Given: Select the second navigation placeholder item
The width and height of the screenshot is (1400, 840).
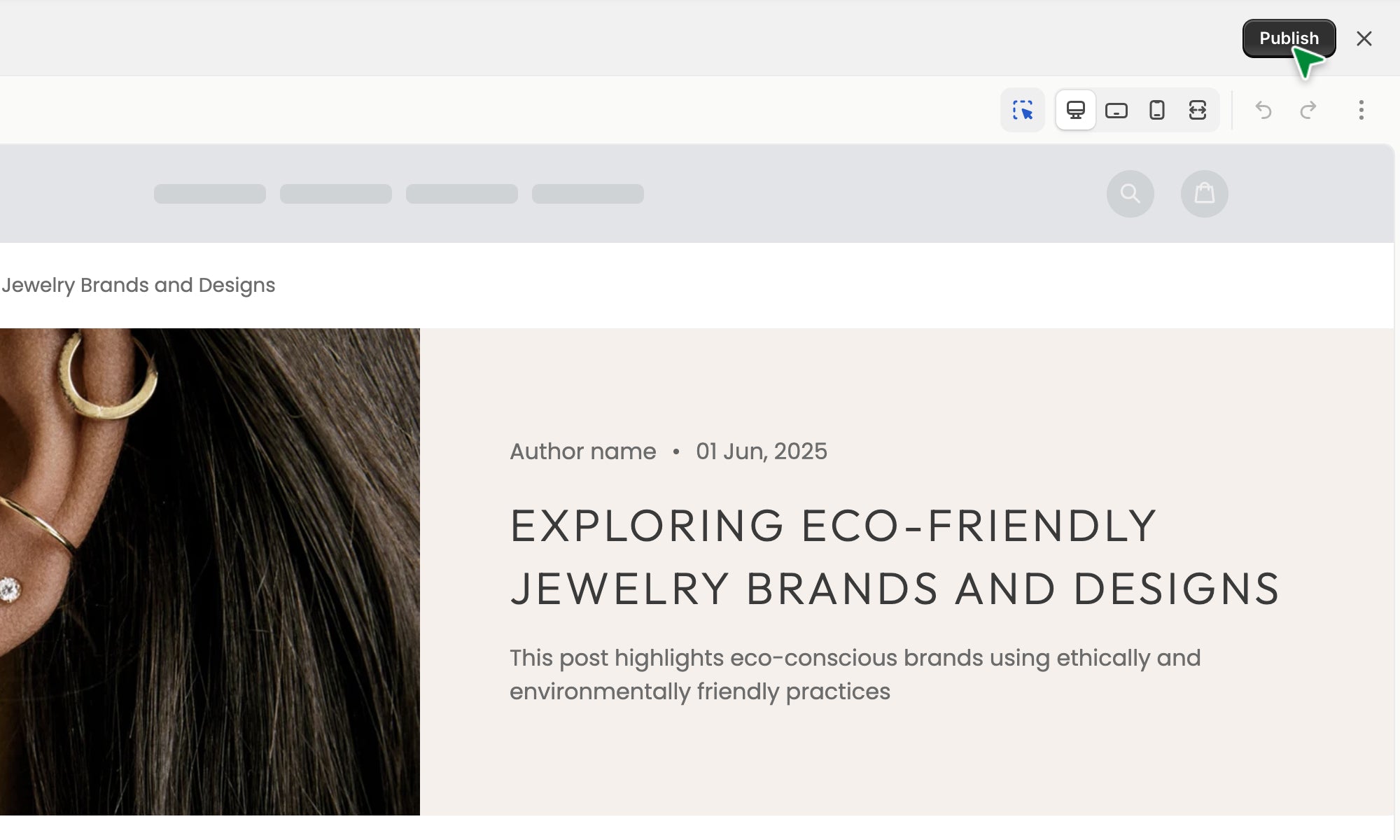Looking at the screenshot, I should 336,194.
